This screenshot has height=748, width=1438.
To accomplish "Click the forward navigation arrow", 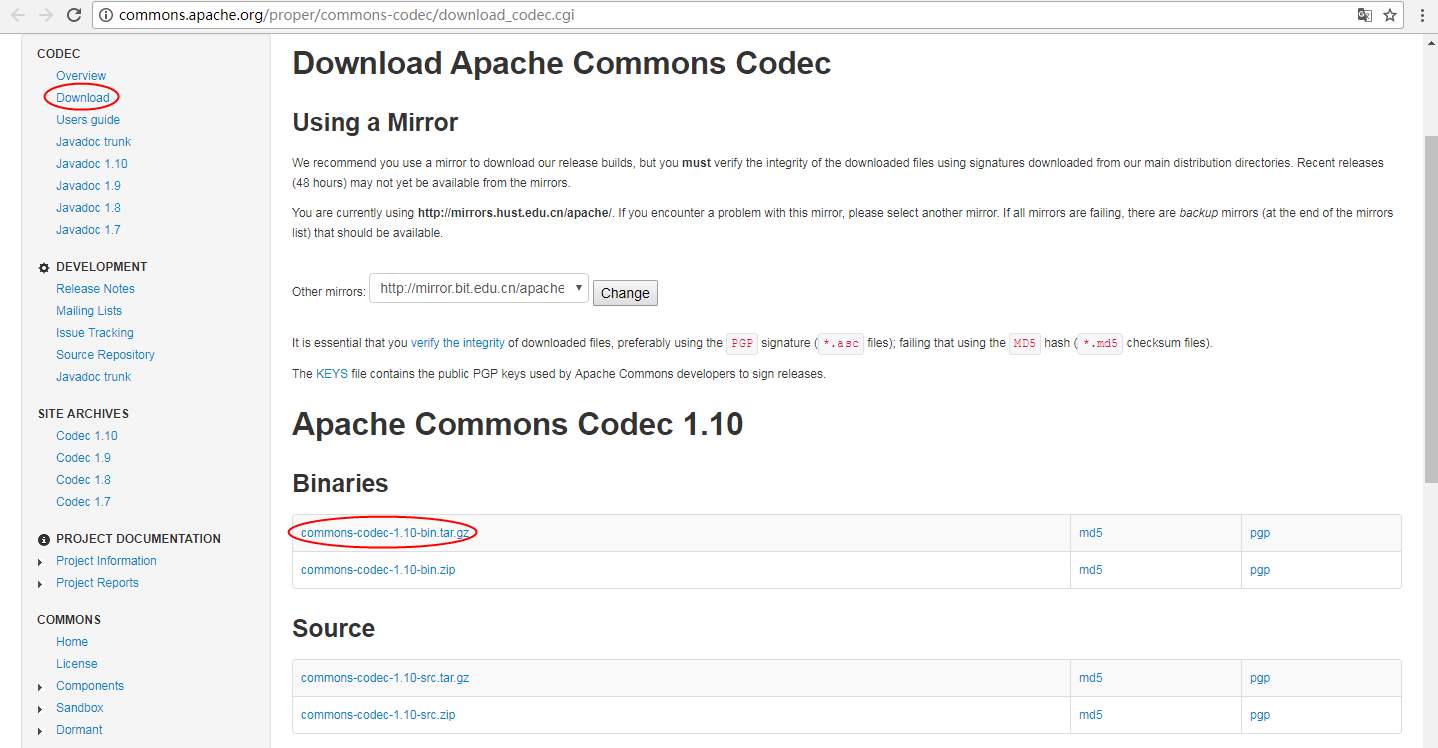I will coord(45,15).
